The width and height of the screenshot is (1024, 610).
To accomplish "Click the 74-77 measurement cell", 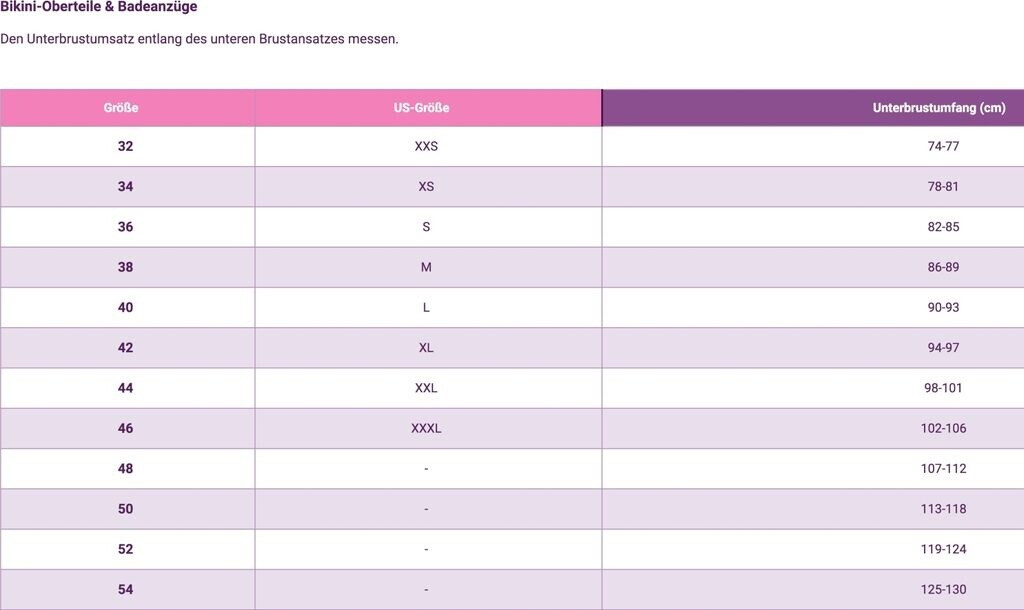I will click(x=943, y=146).
